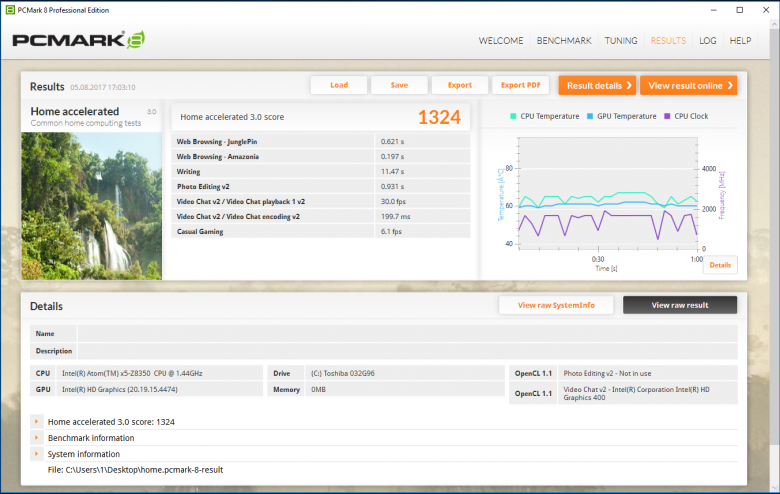Click the 1324 score value

point(439,117)
